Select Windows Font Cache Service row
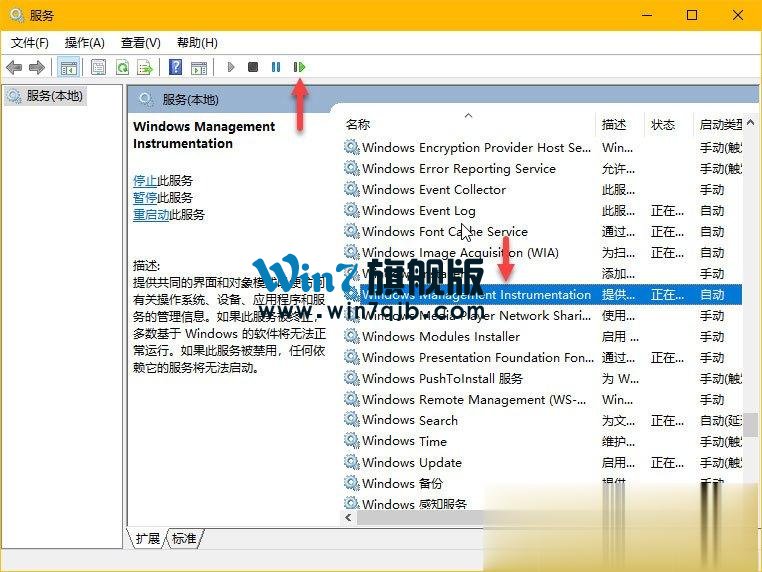Viewport: 762px width, 572px height. click(542, 232)
